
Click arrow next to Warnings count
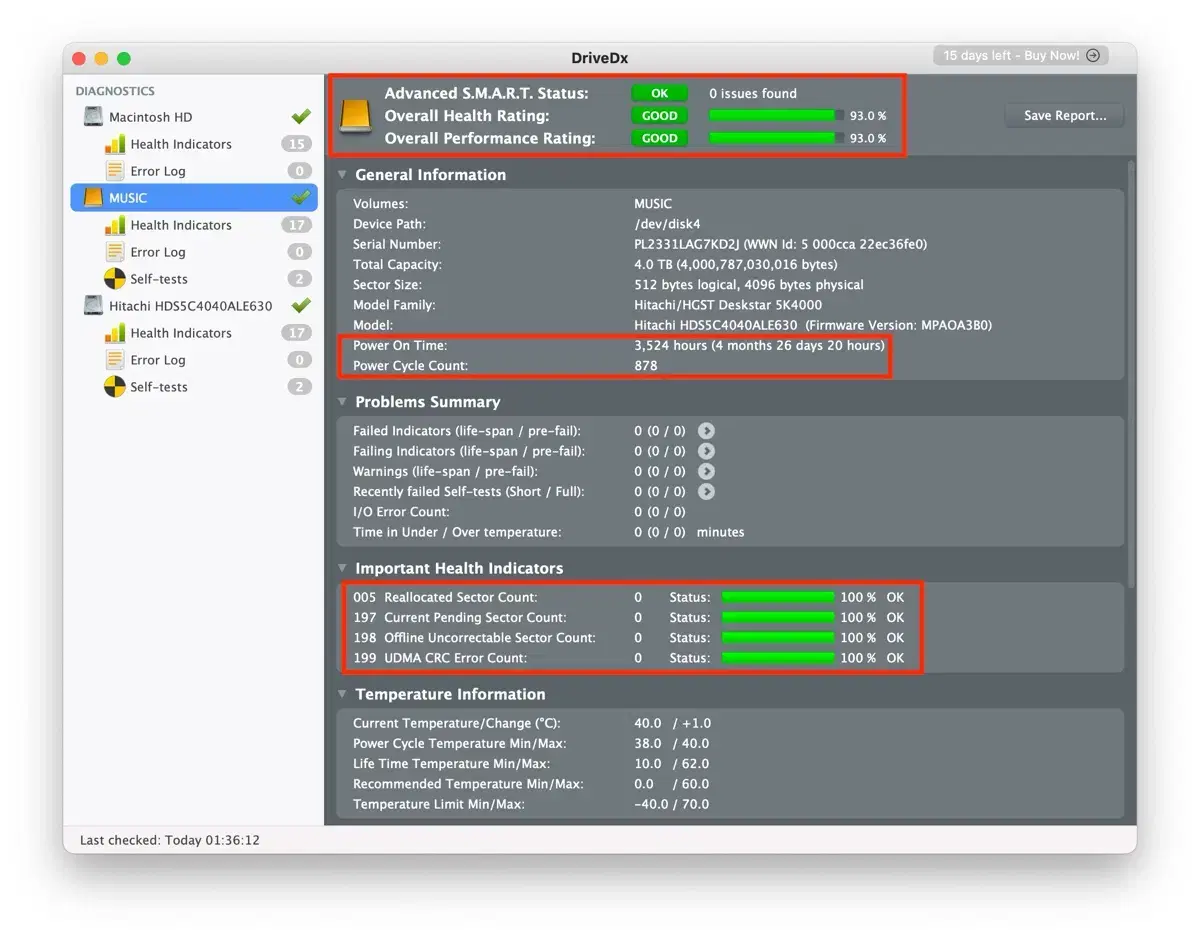(706, 472)
